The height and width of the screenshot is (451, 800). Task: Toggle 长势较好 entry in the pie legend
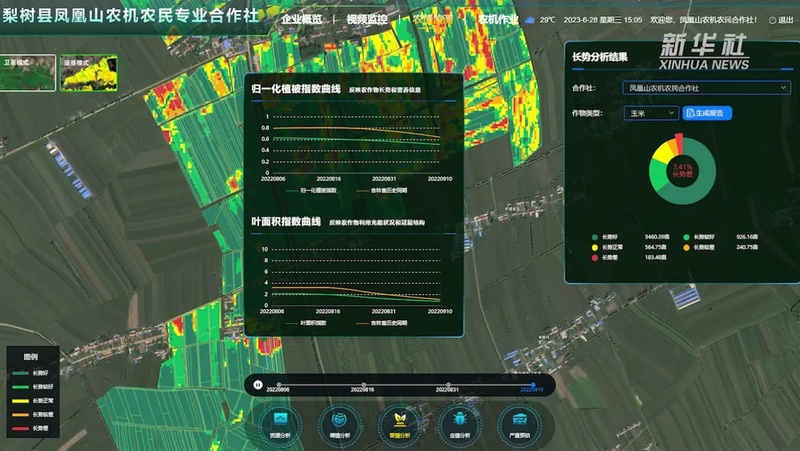(x=699, y=237)
